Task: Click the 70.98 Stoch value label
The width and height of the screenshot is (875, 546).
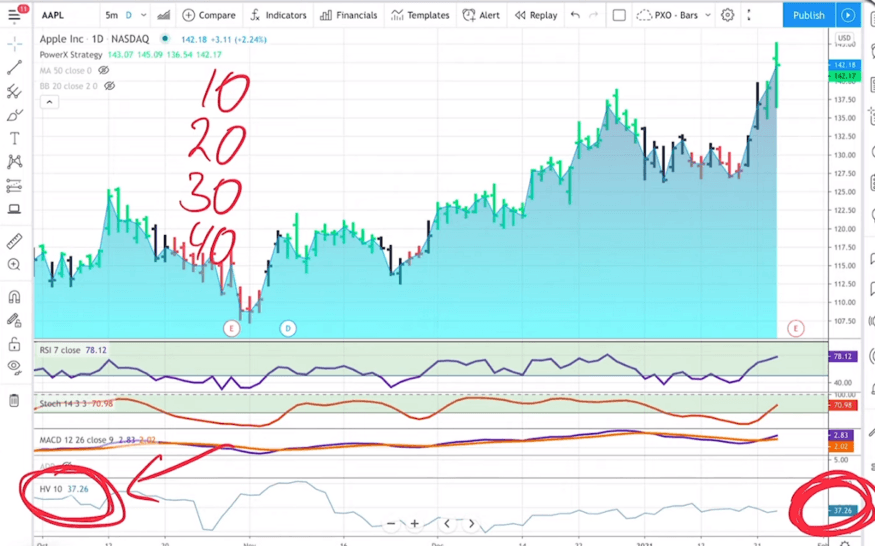Action: pos(843,405)
